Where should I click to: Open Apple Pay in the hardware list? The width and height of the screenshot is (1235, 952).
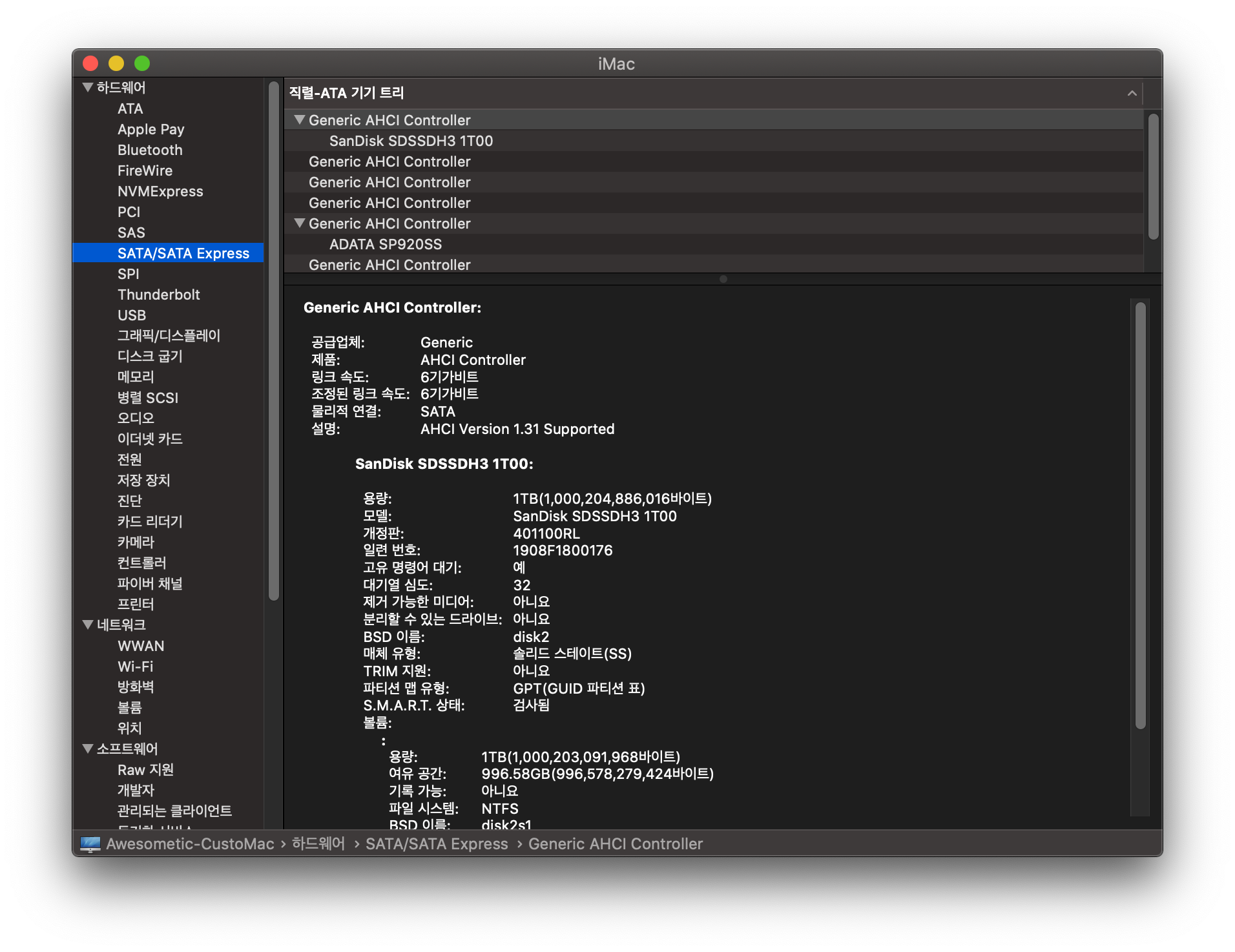[151, 129]
